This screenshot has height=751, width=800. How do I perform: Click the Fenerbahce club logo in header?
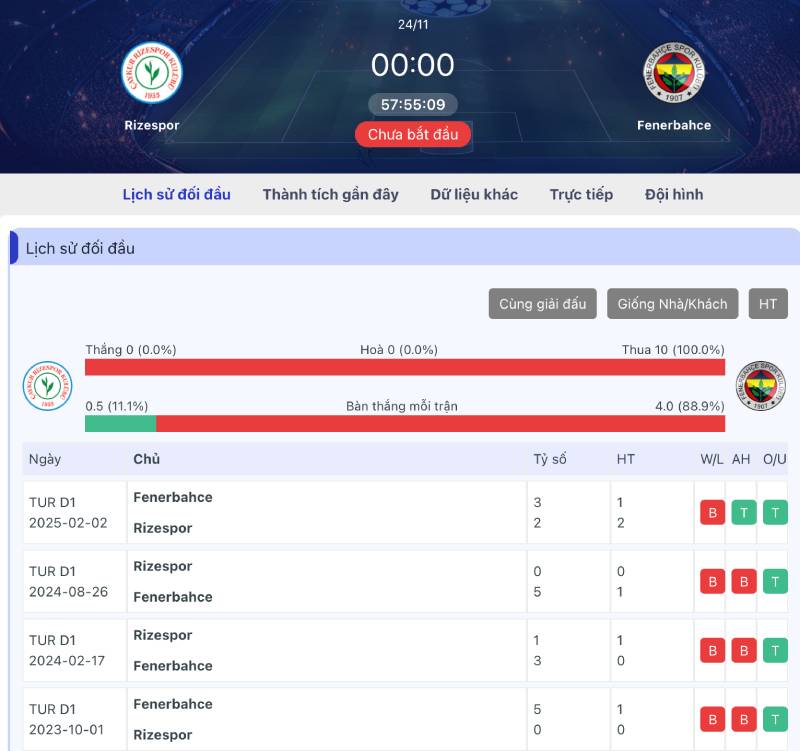point(673,72)
